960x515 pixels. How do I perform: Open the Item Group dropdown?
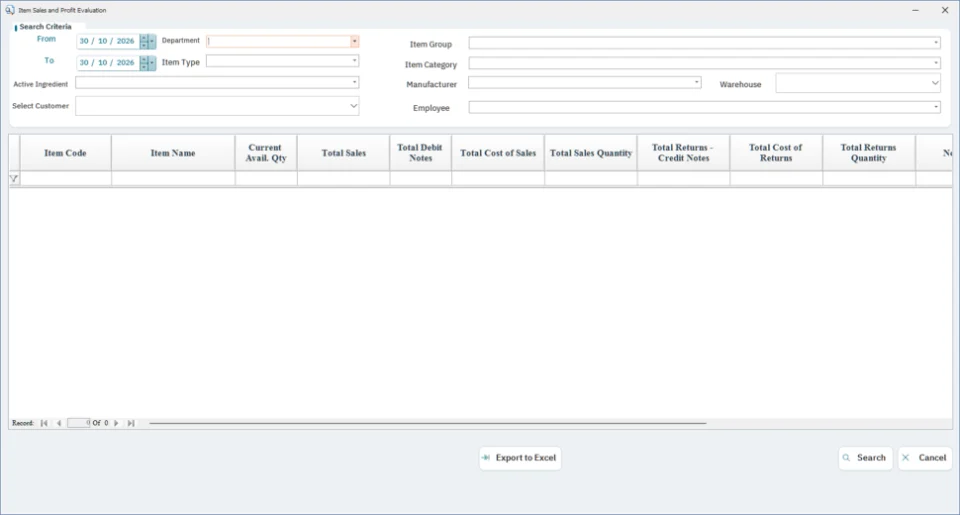[x=936, y=43]
